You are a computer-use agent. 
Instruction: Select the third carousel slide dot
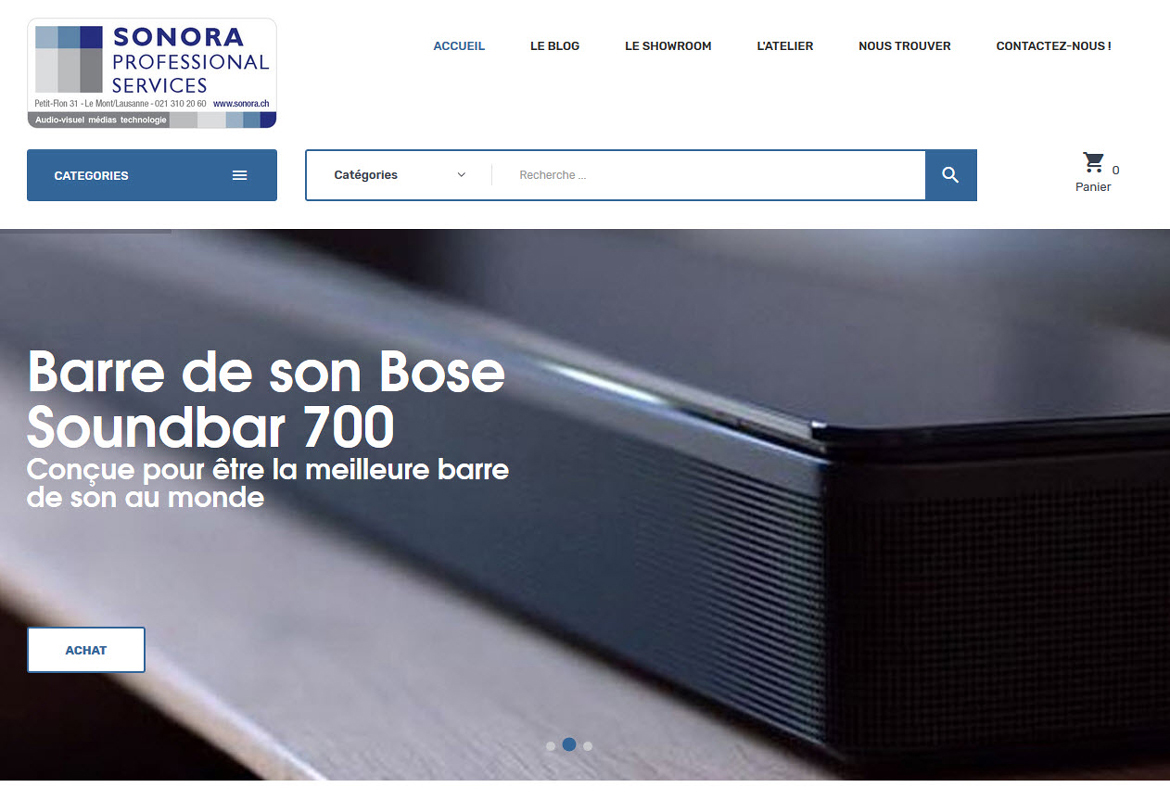[x=588, y=746]
